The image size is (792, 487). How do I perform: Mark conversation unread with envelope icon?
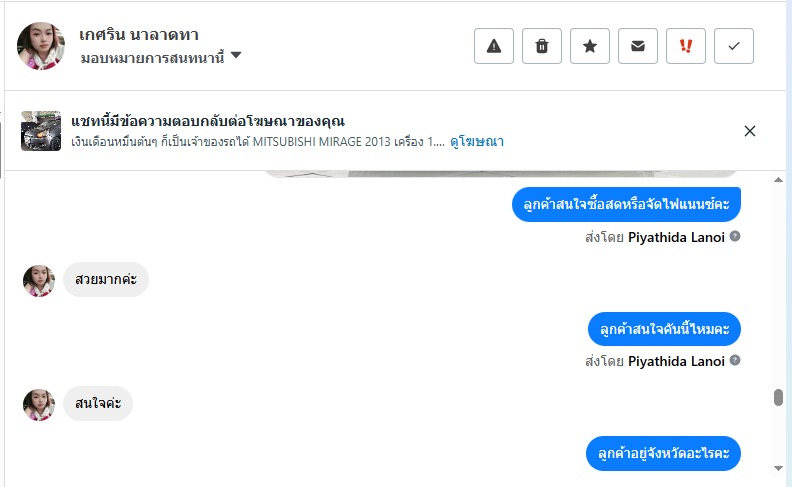pos(638,46)
